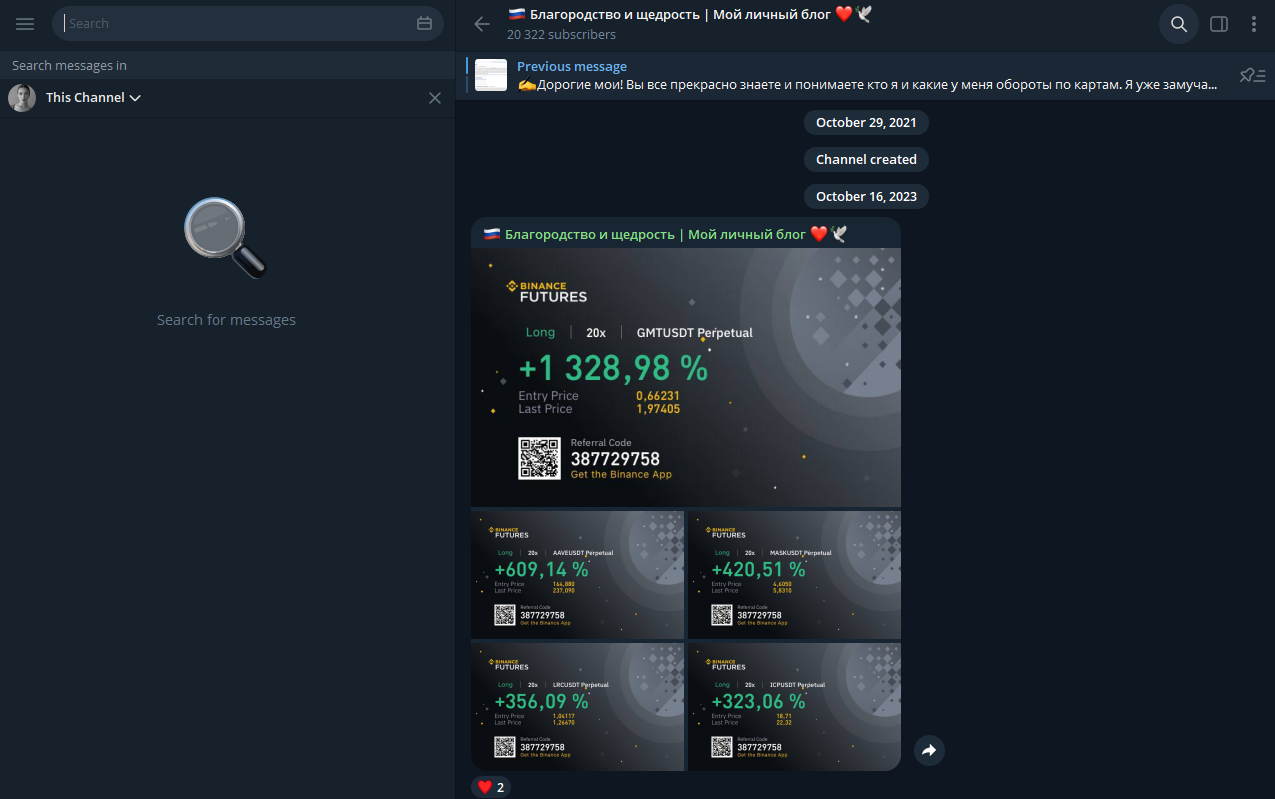
Task: Open the ICPUSDT +323,06% thumbnail
Action: pos(794,707)
